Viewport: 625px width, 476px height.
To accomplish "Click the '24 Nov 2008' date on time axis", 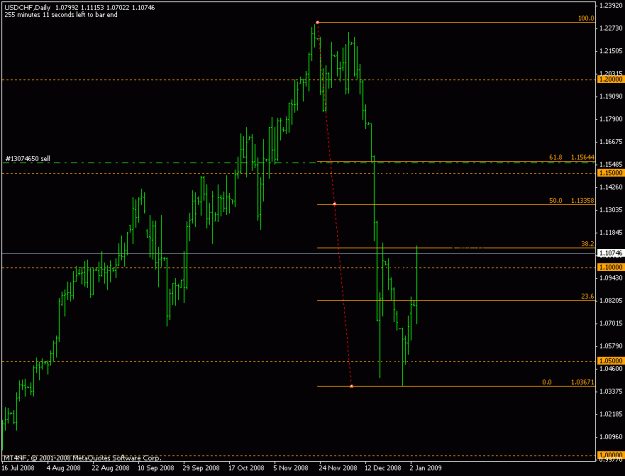I will pyautogui.click(x=338, y=468).
